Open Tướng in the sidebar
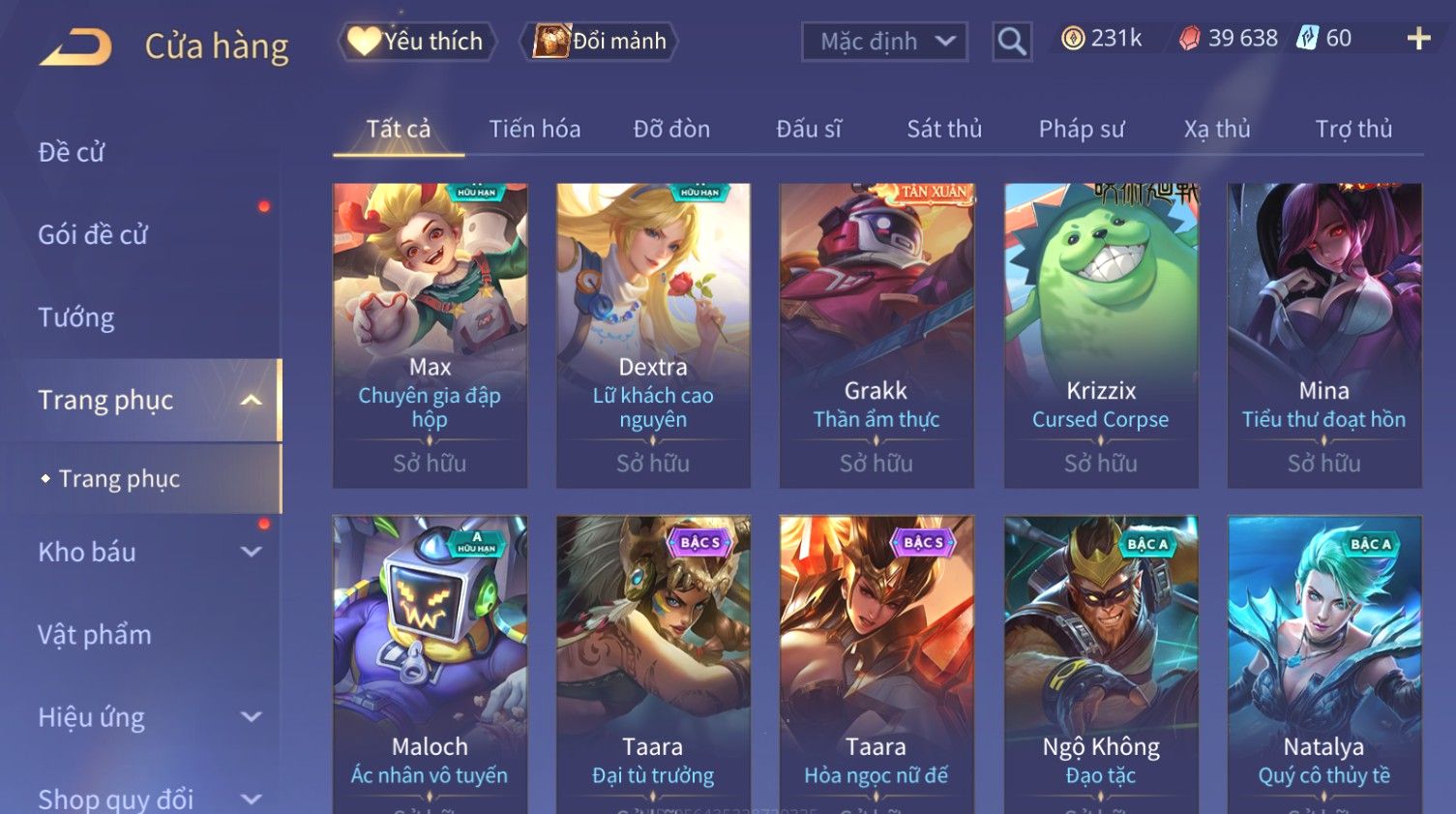Image resolution: width=1456 pixels, height=814 pixels. [x=75, y=317]
